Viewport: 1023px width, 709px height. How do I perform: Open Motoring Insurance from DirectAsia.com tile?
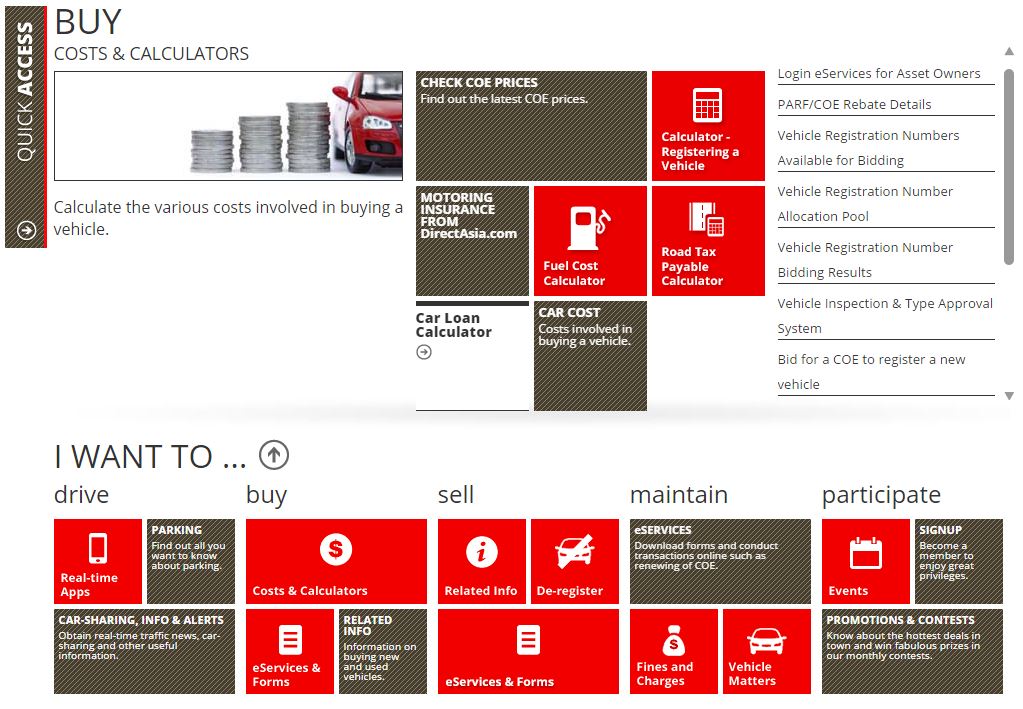point(472,241)
